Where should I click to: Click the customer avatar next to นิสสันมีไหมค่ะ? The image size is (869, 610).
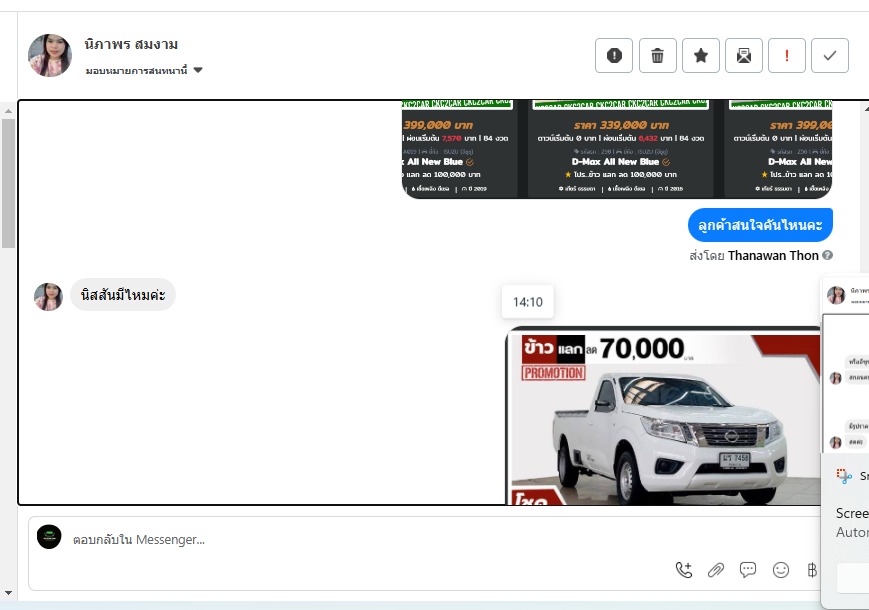(x=48, y=296)
